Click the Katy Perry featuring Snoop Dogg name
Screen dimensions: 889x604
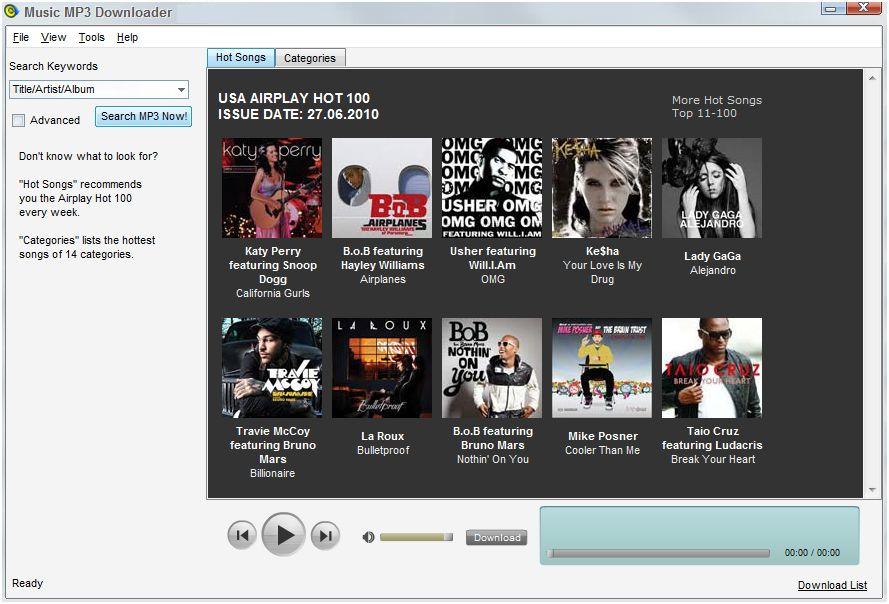click(273, 265)
